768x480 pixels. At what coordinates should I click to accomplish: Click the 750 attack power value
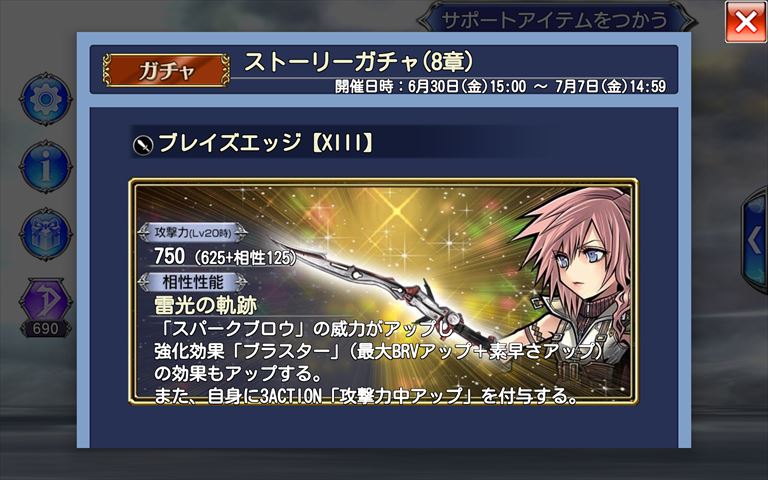pos(169,256)
